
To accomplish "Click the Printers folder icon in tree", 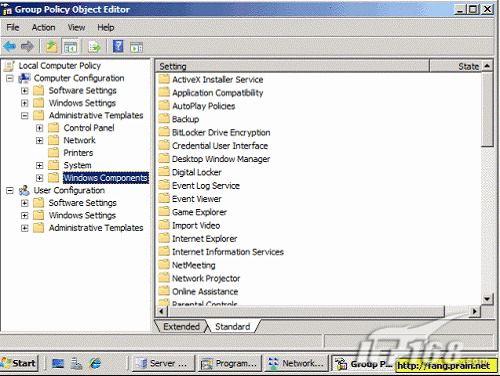I will pyautogui.click(x=54, y=153).
